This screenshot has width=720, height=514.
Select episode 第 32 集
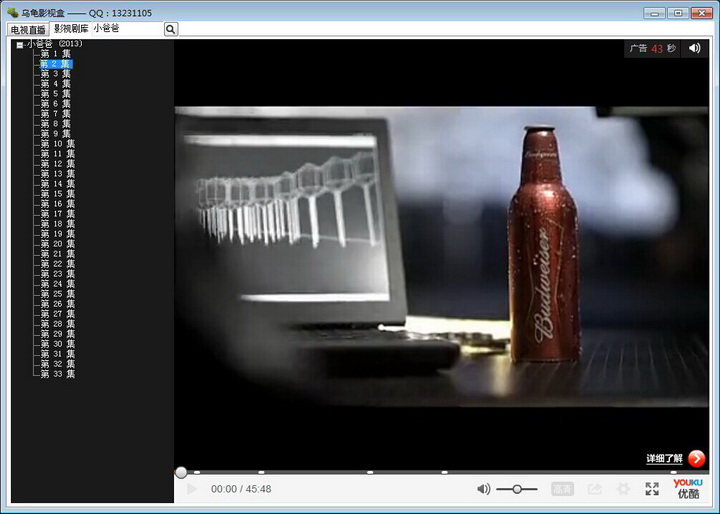[x=57, y=364]
